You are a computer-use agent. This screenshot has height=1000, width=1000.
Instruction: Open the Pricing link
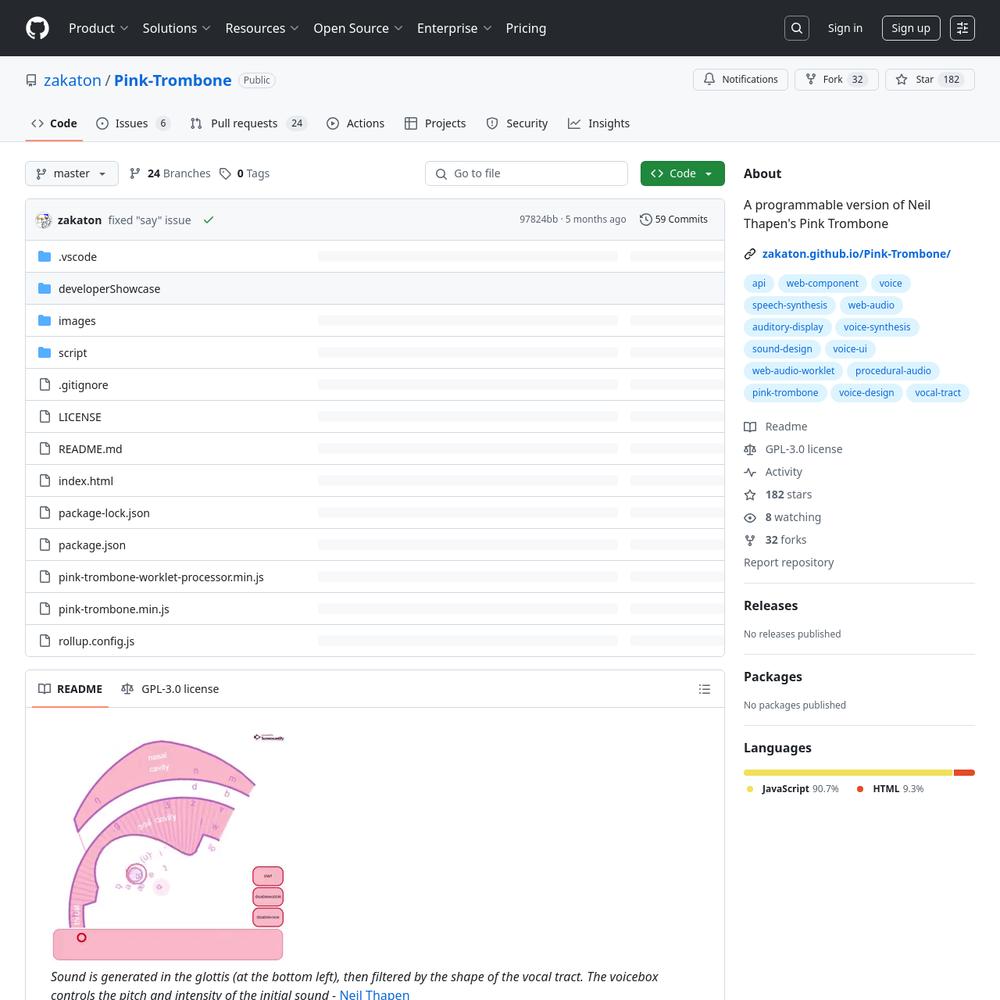tap(526, 28)
